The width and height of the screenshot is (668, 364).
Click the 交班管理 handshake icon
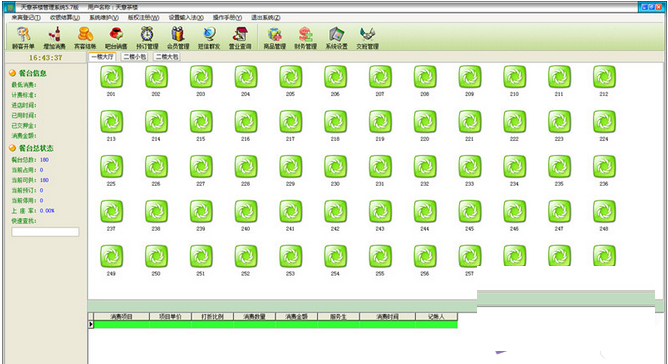[368, 38]
